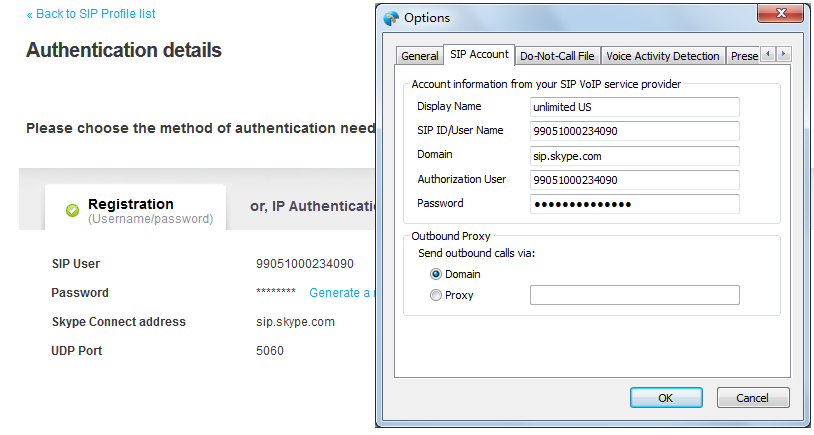
Task: Click the Options dialog app icon
Action: tap(391, 18)
